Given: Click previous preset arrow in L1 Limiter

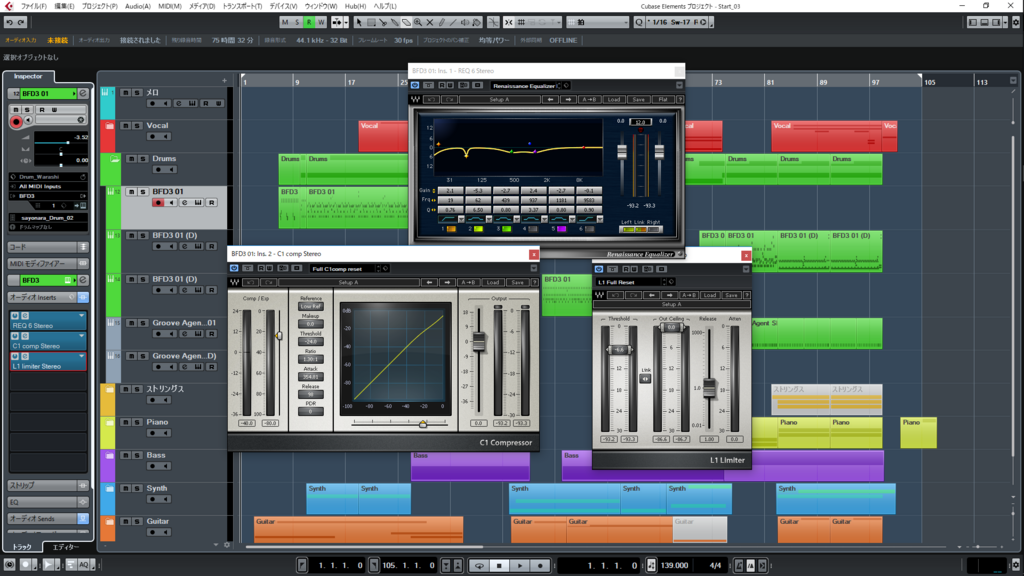Looking at the screenshot, I should [x=651, y=295].
